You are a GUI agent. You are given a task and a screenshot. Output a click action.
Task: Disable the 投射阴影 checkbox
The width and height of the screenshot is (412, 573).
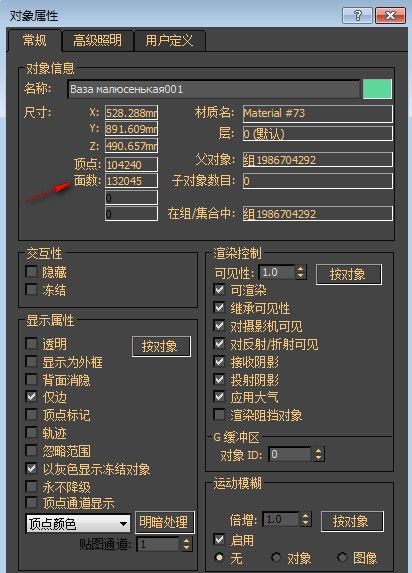click(219, 380)
